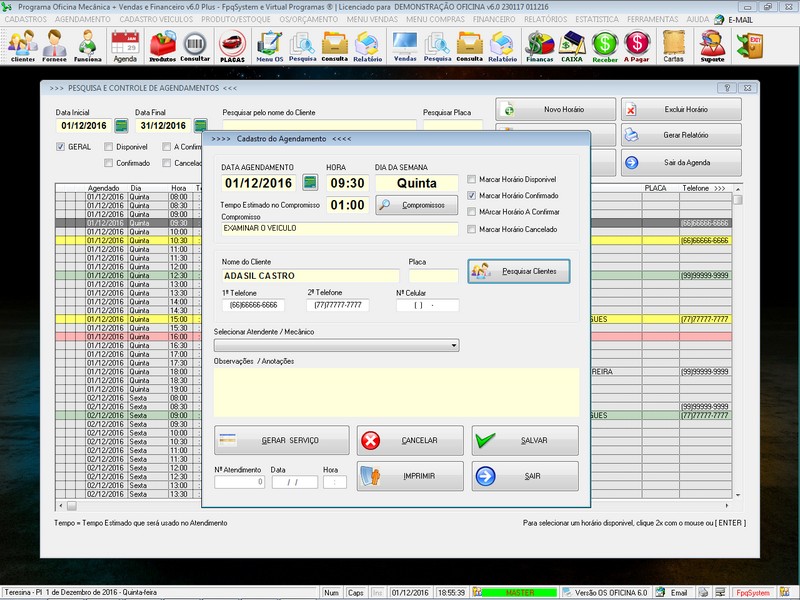This screenshot has width=800, height=600.
Task: Toggle the Confirmado filter checkbox
Action: point(108,163)
